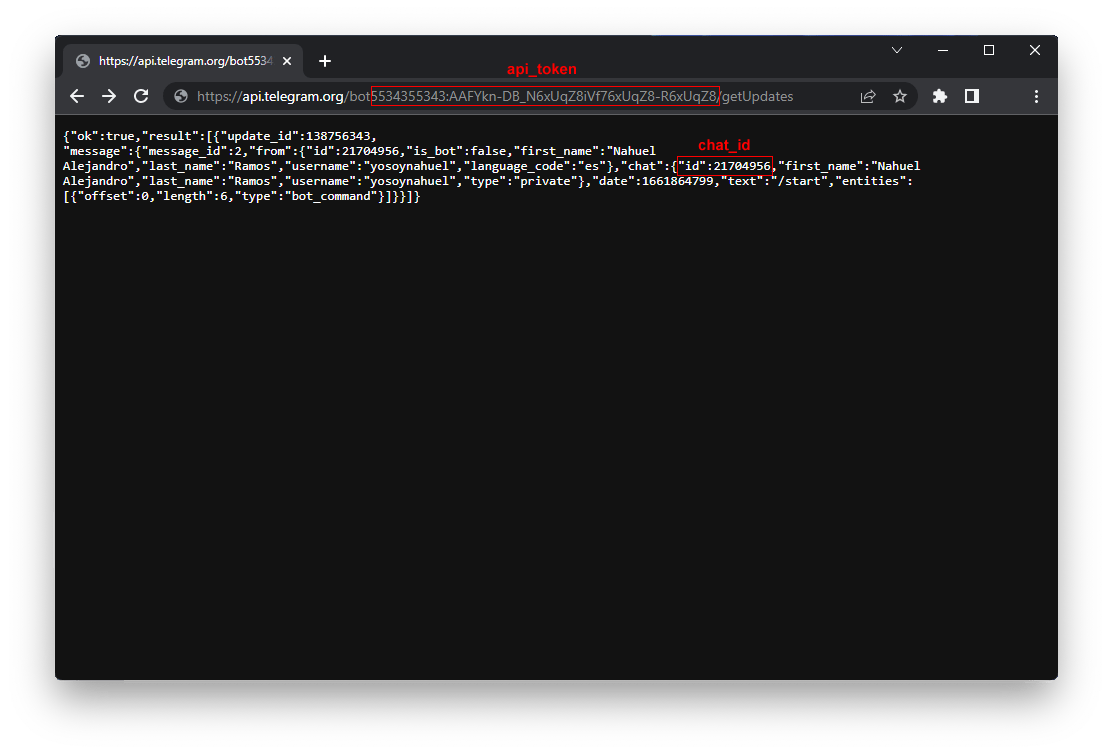Open the tab search dropdown

pos(897,50)
